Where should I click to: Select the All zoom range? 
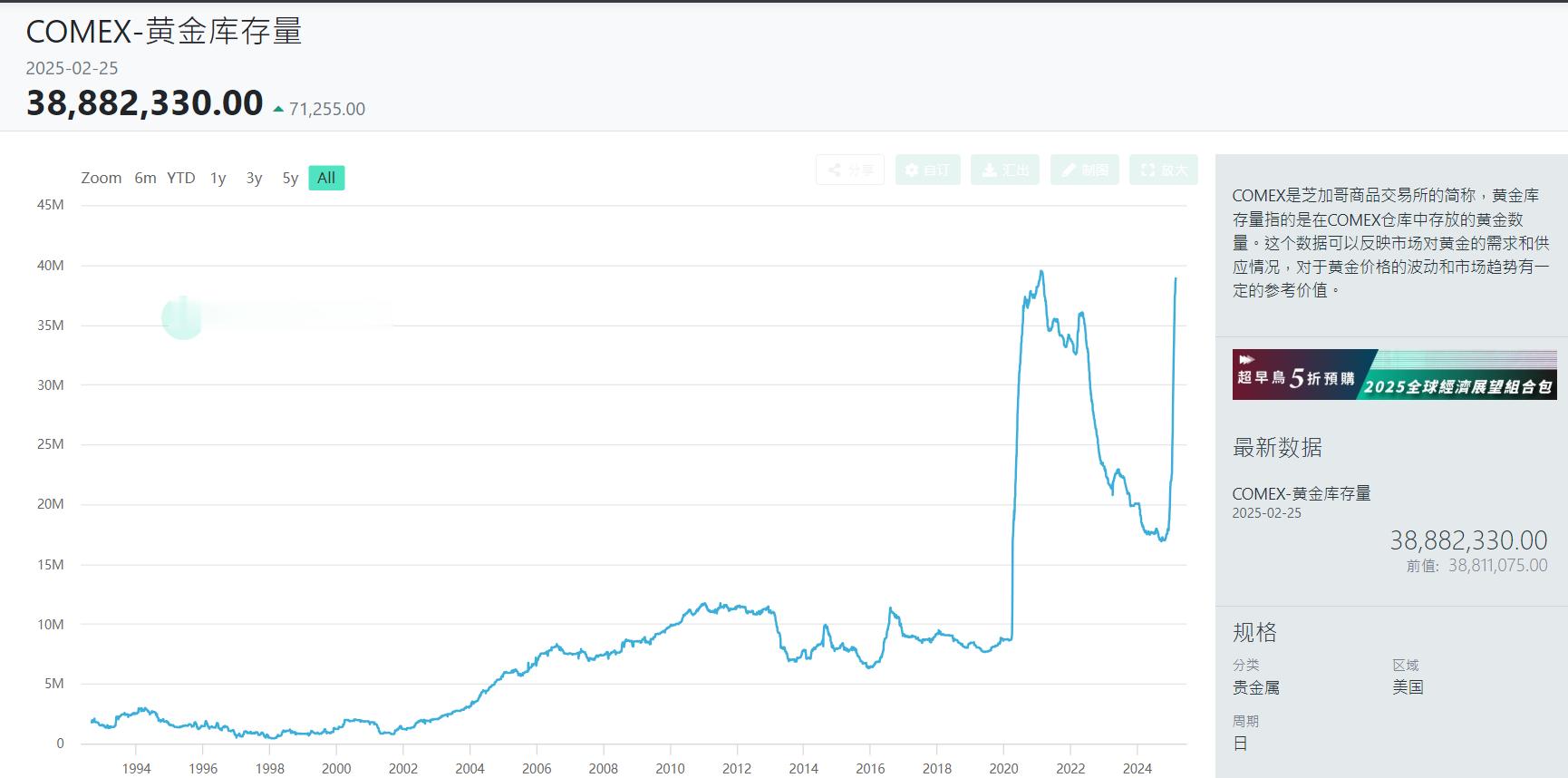tap(326, 178)
